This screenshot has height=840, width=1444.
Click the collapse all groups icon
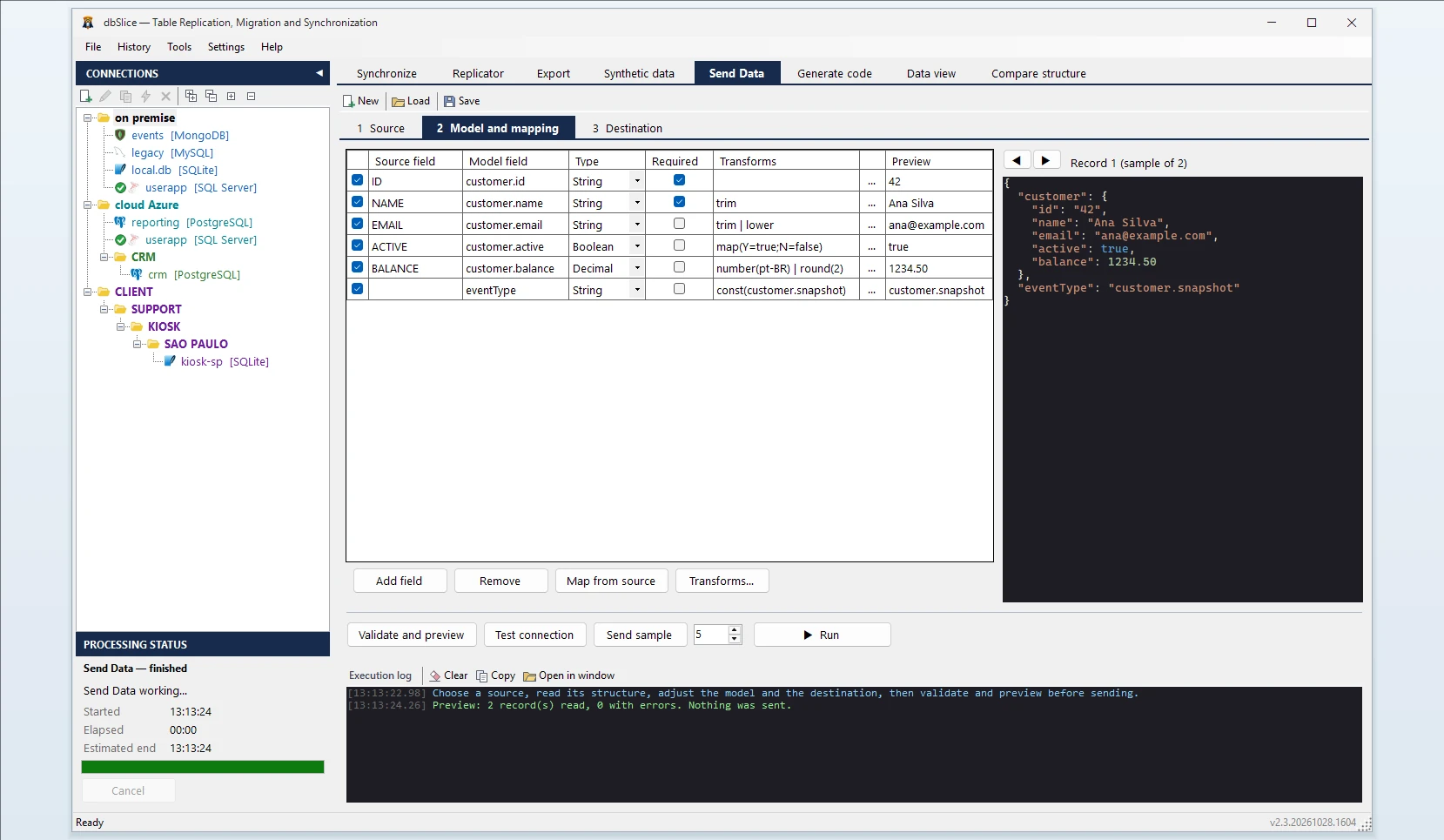(x=211, y=96)
